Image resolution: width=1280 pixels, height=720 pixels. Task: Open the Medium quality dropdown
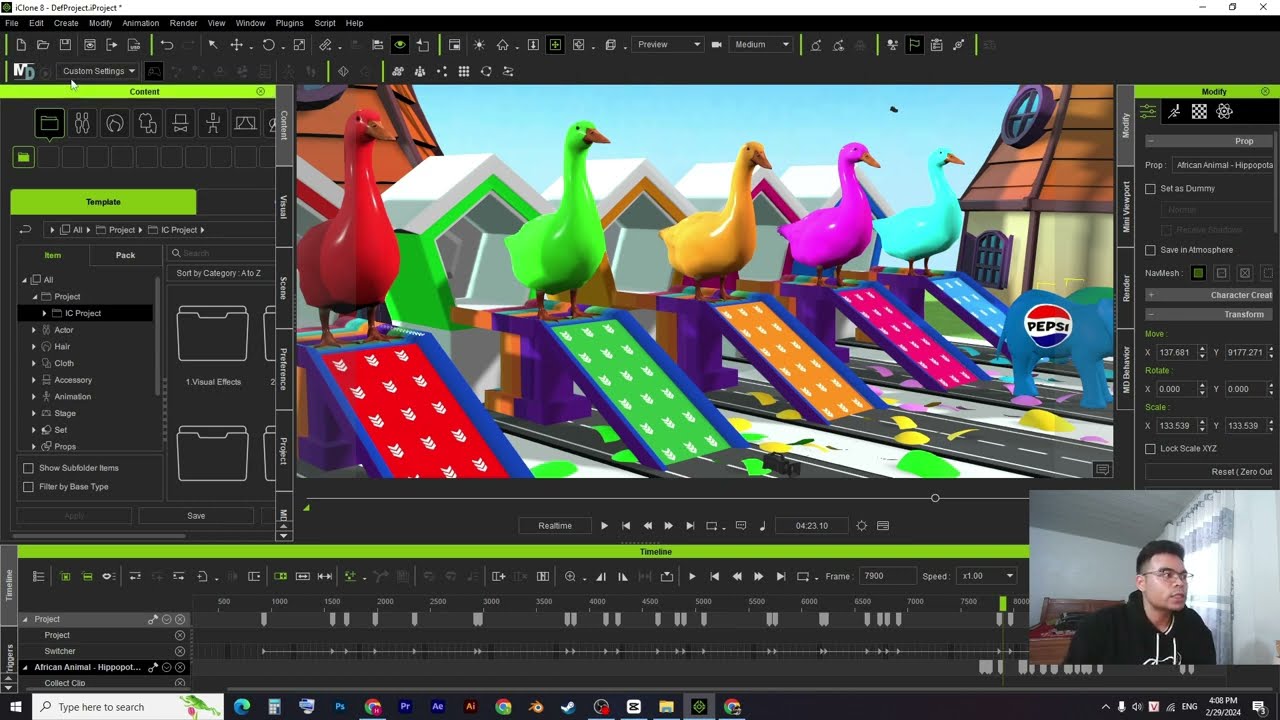click(761, 44)
